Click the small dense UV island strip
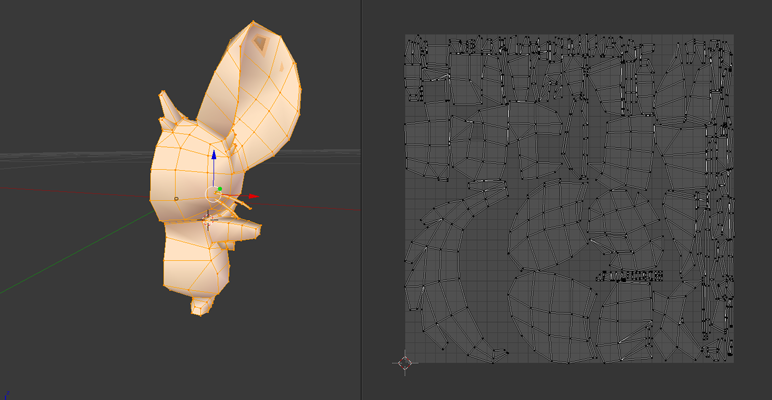 click(x=629, y=276)
